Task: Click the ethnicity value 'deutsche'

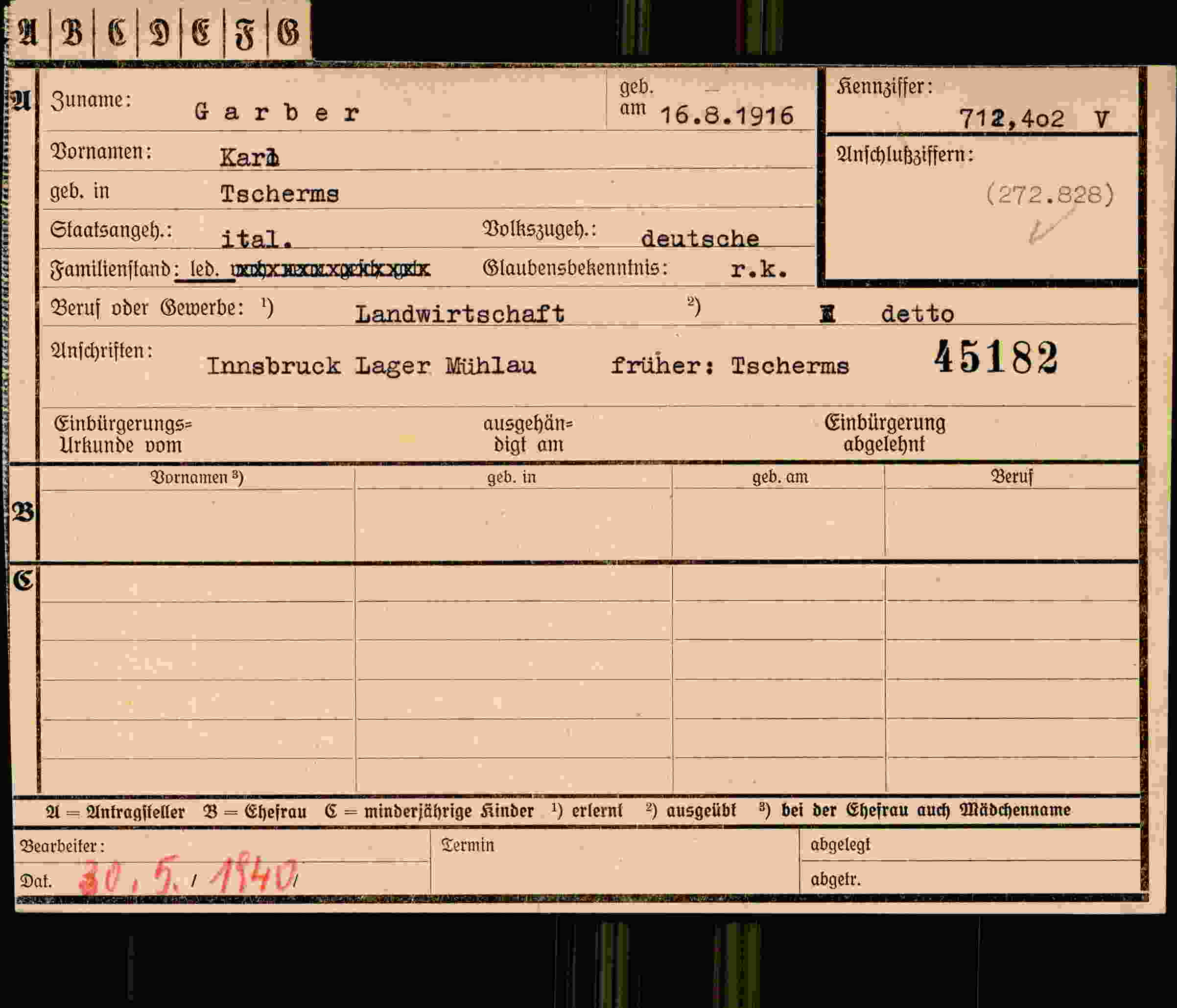Action: pyautogui.click(x=700, y=238)
